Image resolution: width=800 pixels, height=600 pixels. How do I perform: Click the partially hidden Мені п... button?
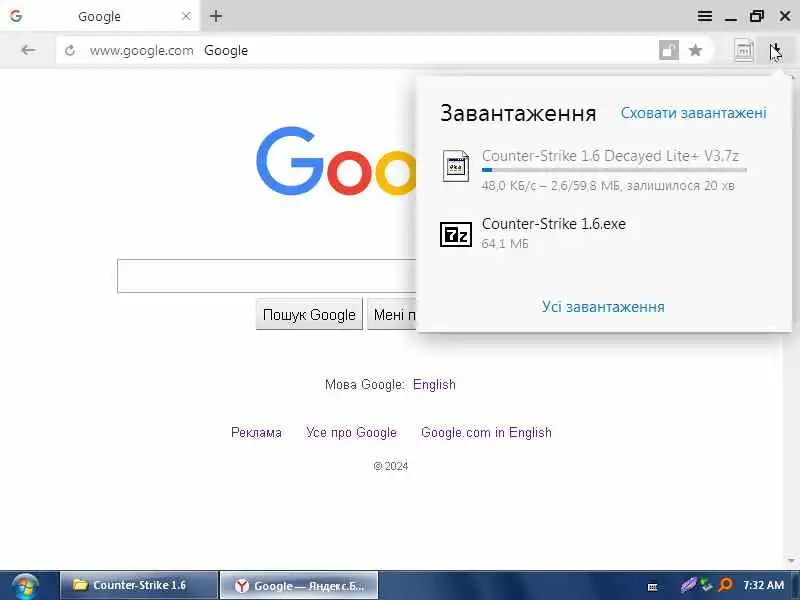tap(391, 314)
